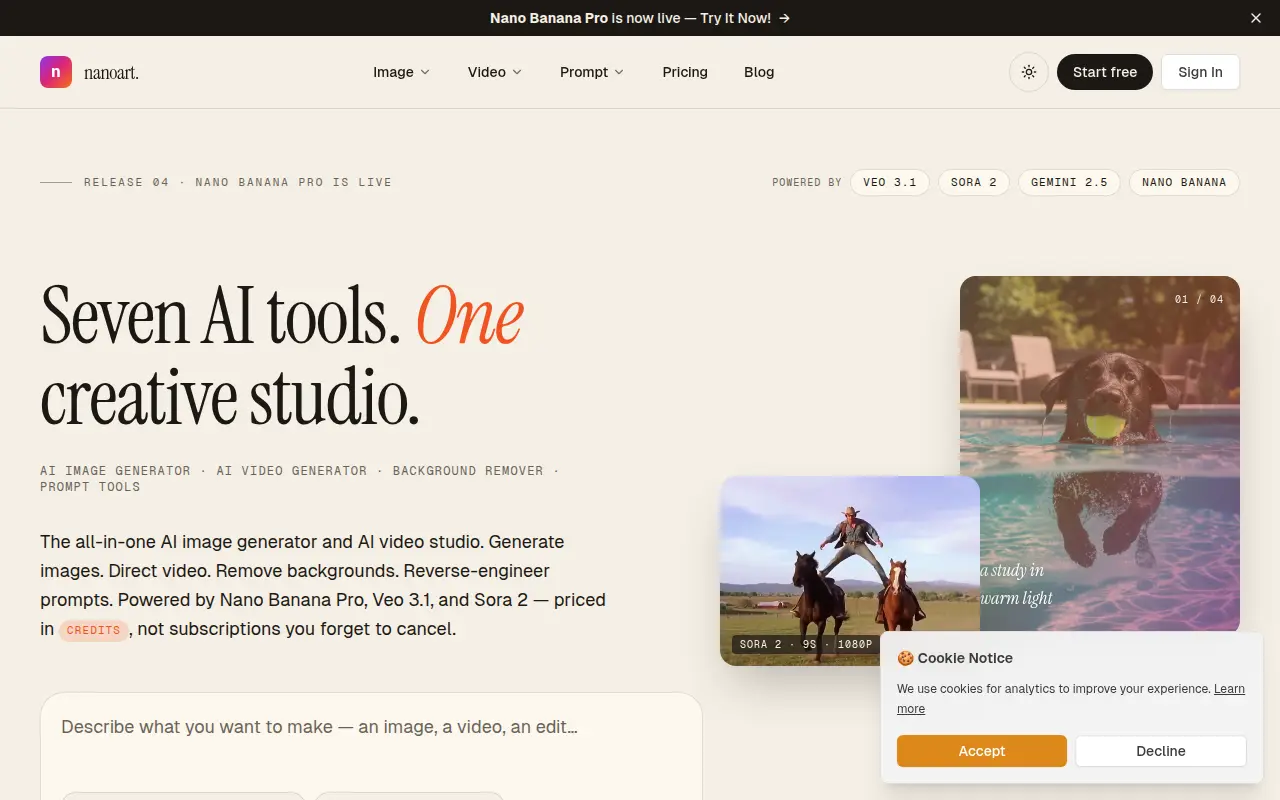Open the Learn more cookie link

click(1071, 699)
